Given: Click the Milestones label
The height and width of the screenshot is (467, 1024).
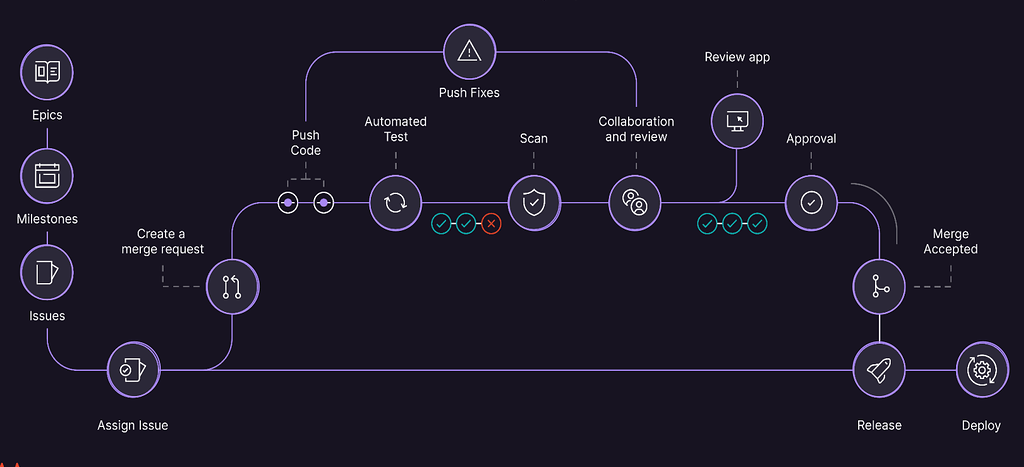Looking at the screenshot, I should [47, 219].
